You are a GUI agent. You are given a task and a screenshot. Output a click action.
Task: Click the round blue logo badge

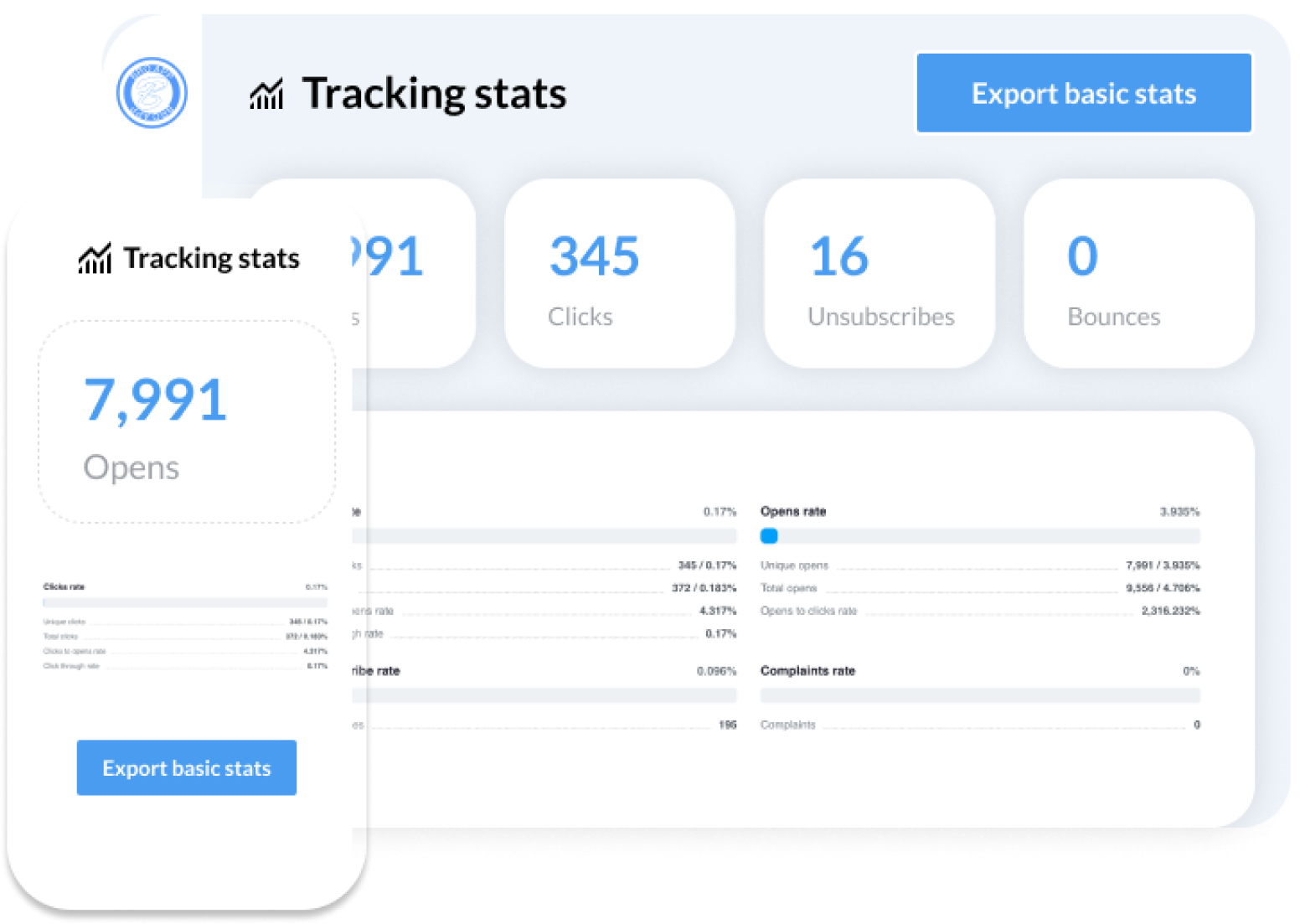pyautogui.click(x=152, y=93)
